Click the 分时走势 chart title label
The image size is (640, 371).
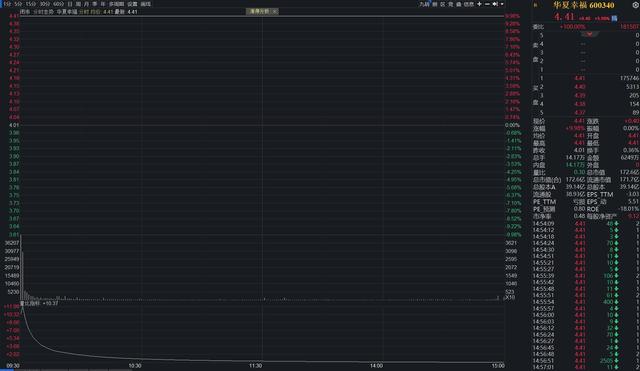click(43, 12)
